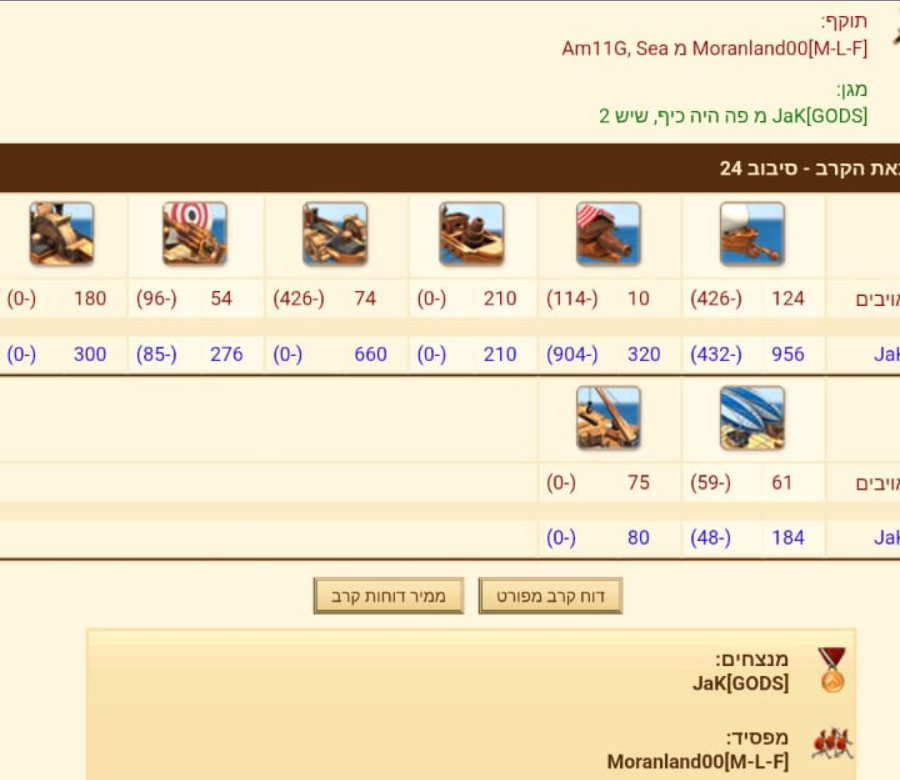
Task: Open attacker Moranland00[M-L-F] link
Action: (x=779, y=48)
